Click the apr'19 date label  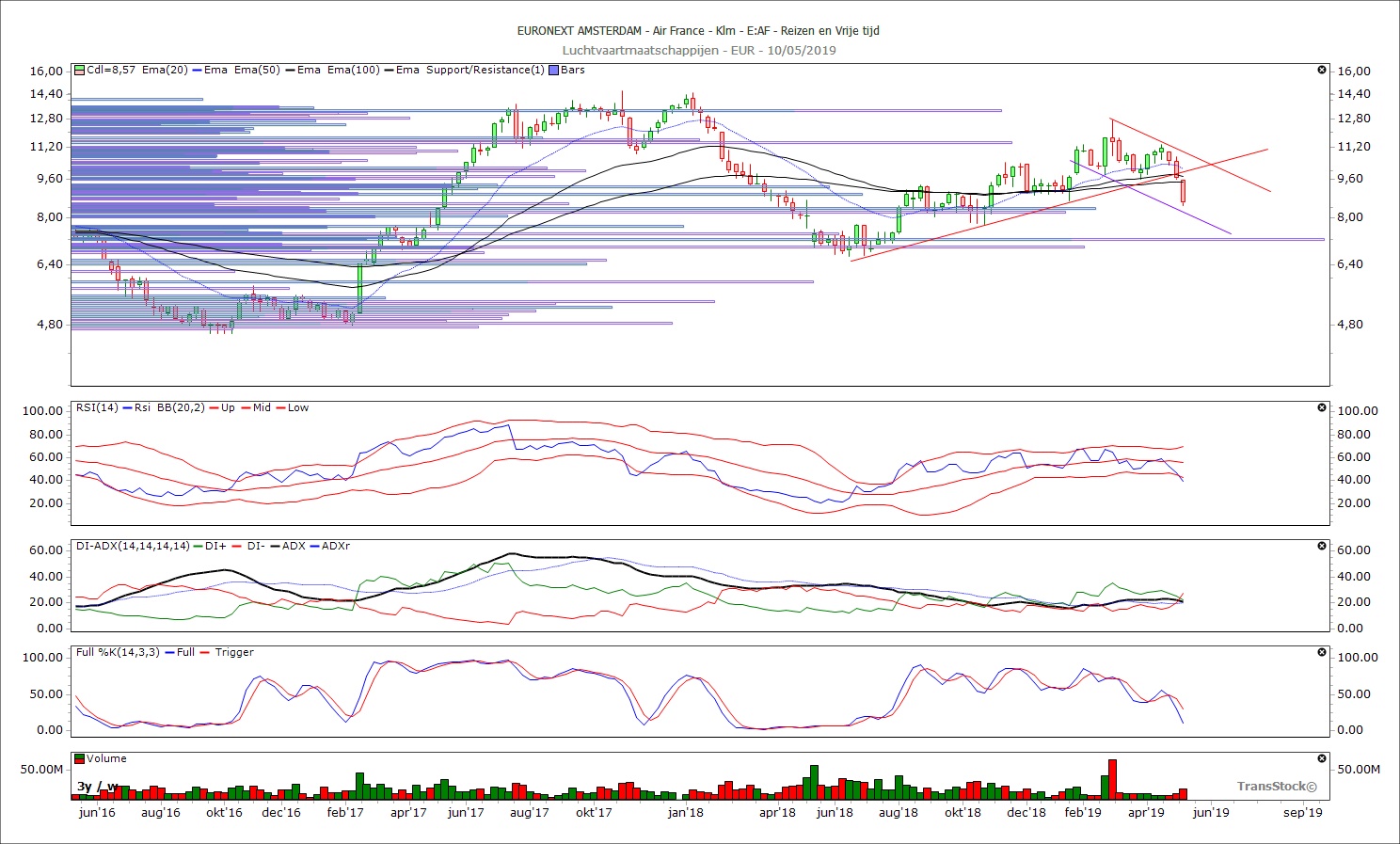pos(1146,812)
